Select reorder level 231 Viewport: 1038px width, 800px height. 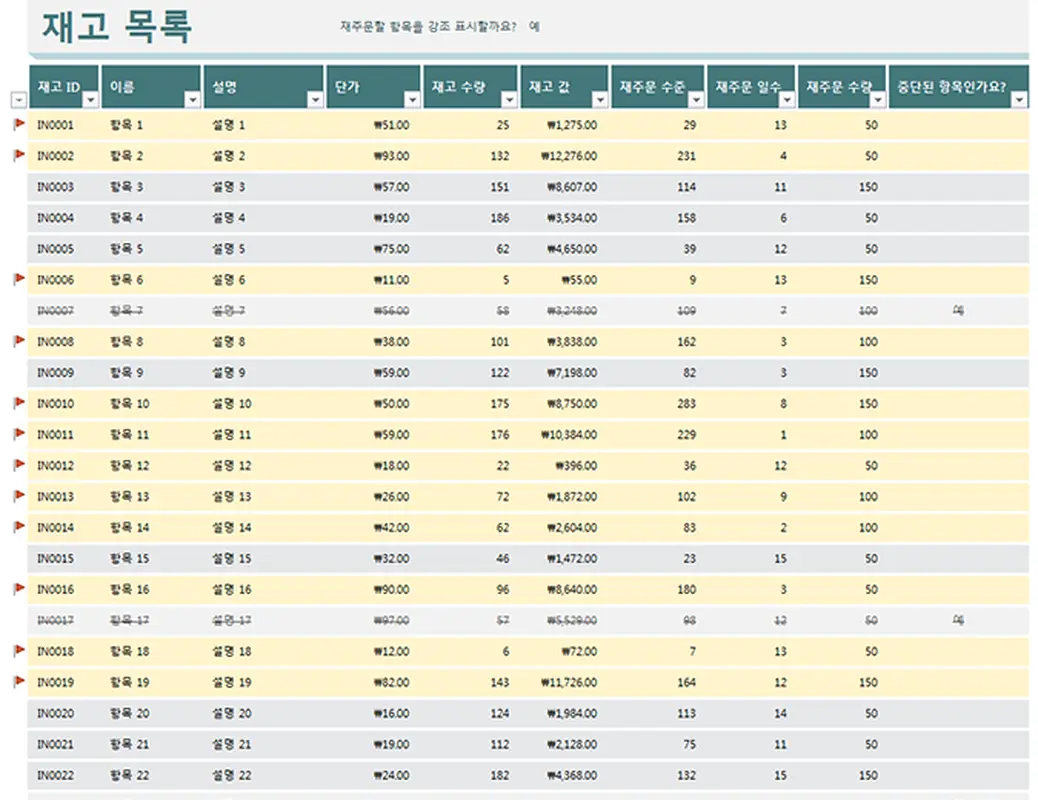(x=686, y=156)
